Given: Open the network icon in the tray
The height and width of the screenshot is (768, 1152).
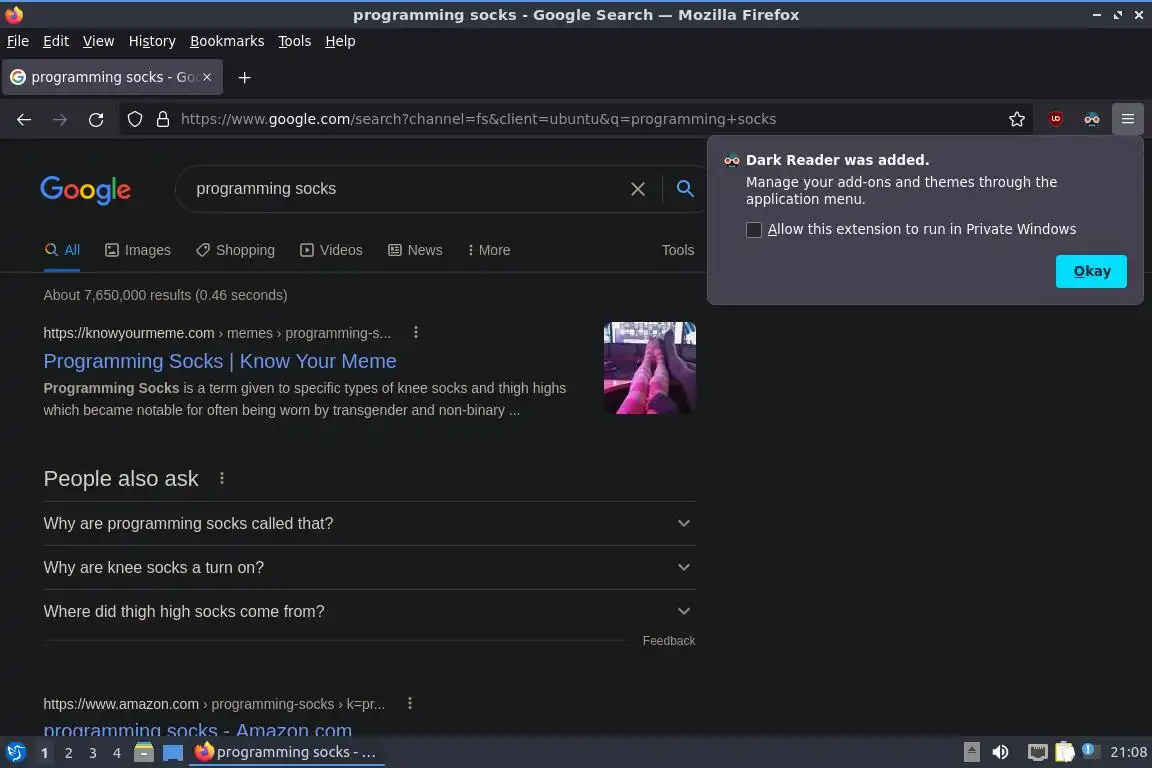Looking at the screenshot, I should tap(1037, 753).
